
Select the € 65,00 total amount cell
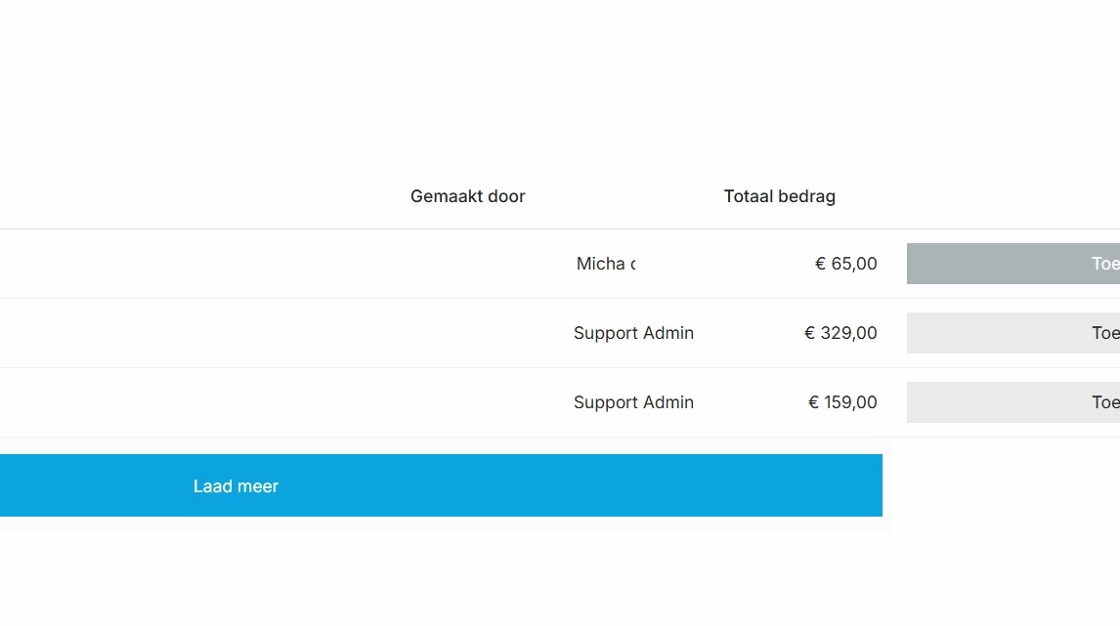click(x=846, y=264)
